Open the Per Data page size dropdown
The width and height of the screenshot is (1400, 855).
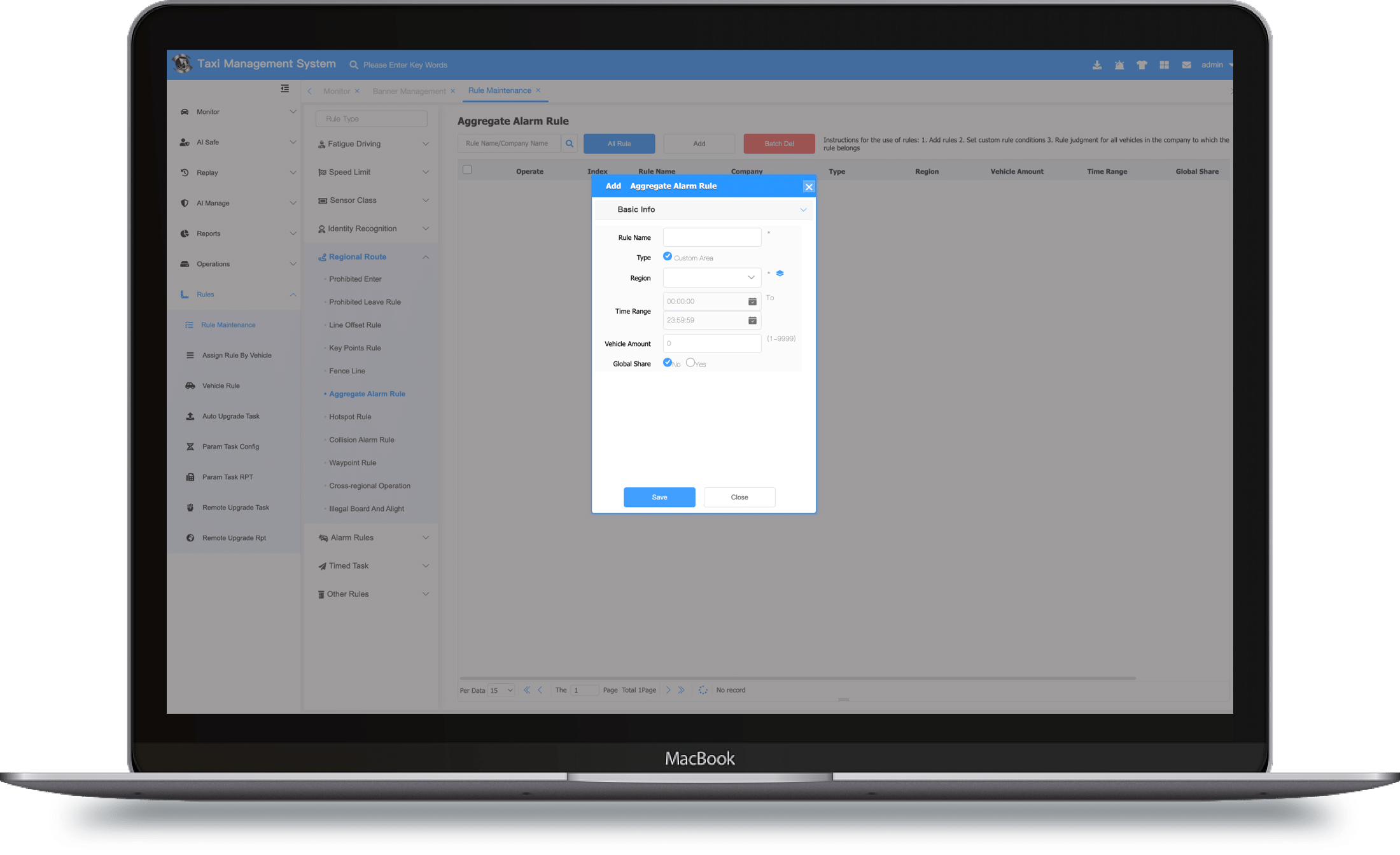[x=501, y=690]
